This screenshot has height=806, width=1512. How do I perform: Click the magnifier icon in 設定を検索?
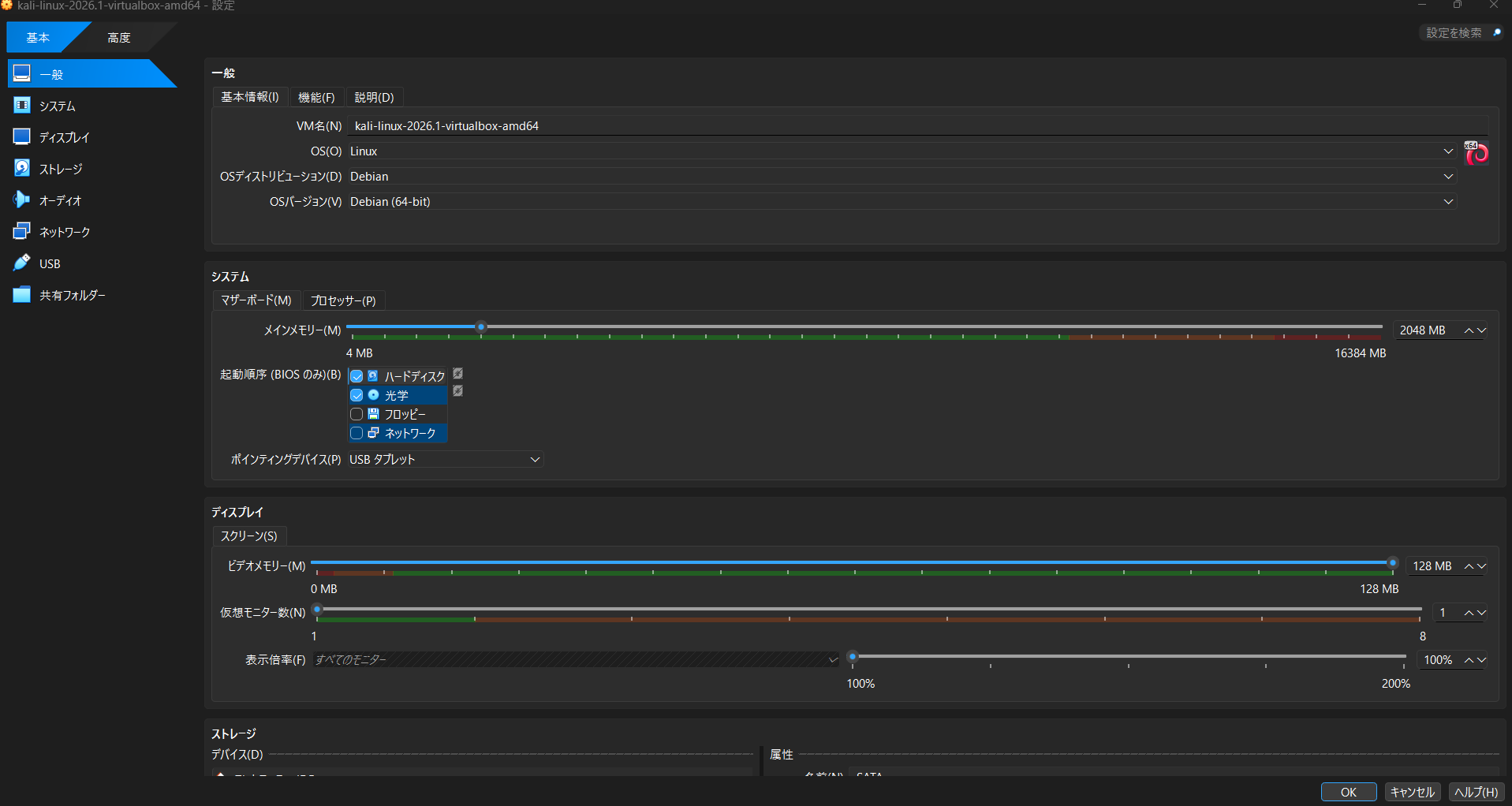[x=1496, y=32]
